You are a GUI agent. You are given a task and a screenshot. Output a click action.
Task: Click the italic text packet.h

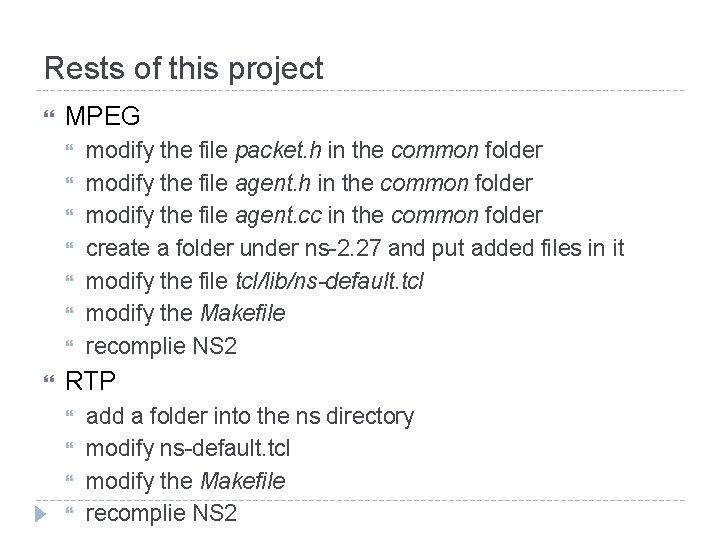[278, 151]
